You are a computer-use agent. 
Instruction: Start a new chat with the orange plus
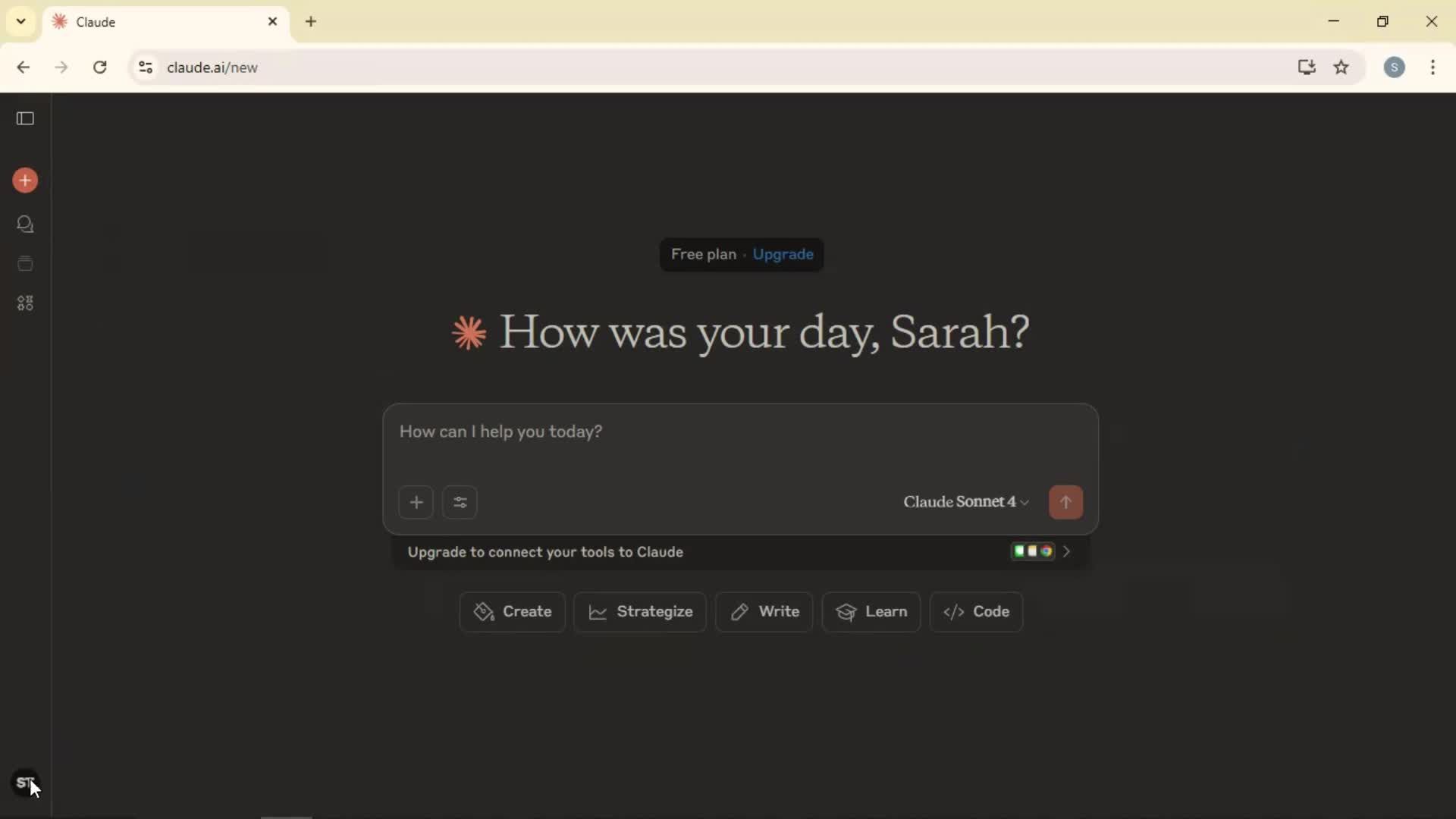(25, 180)
